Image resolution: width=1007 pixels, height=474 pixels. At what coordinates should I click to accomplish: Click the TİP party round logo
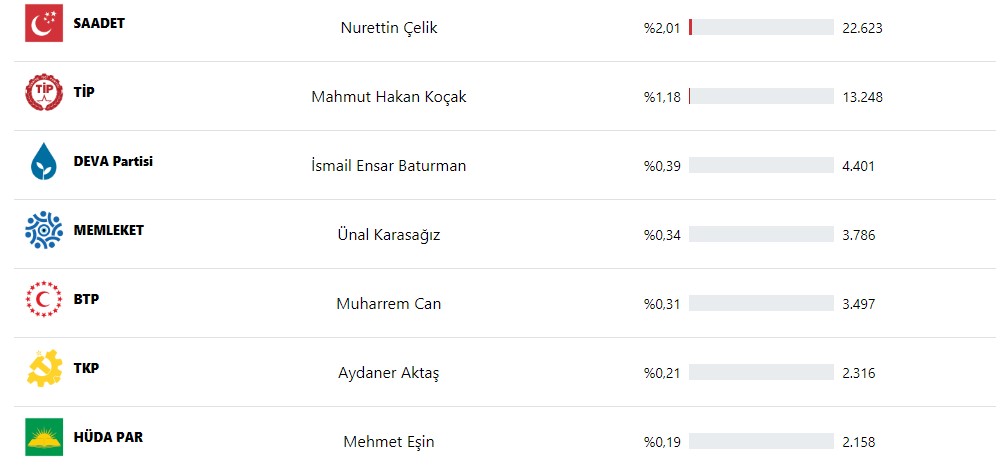44,92
